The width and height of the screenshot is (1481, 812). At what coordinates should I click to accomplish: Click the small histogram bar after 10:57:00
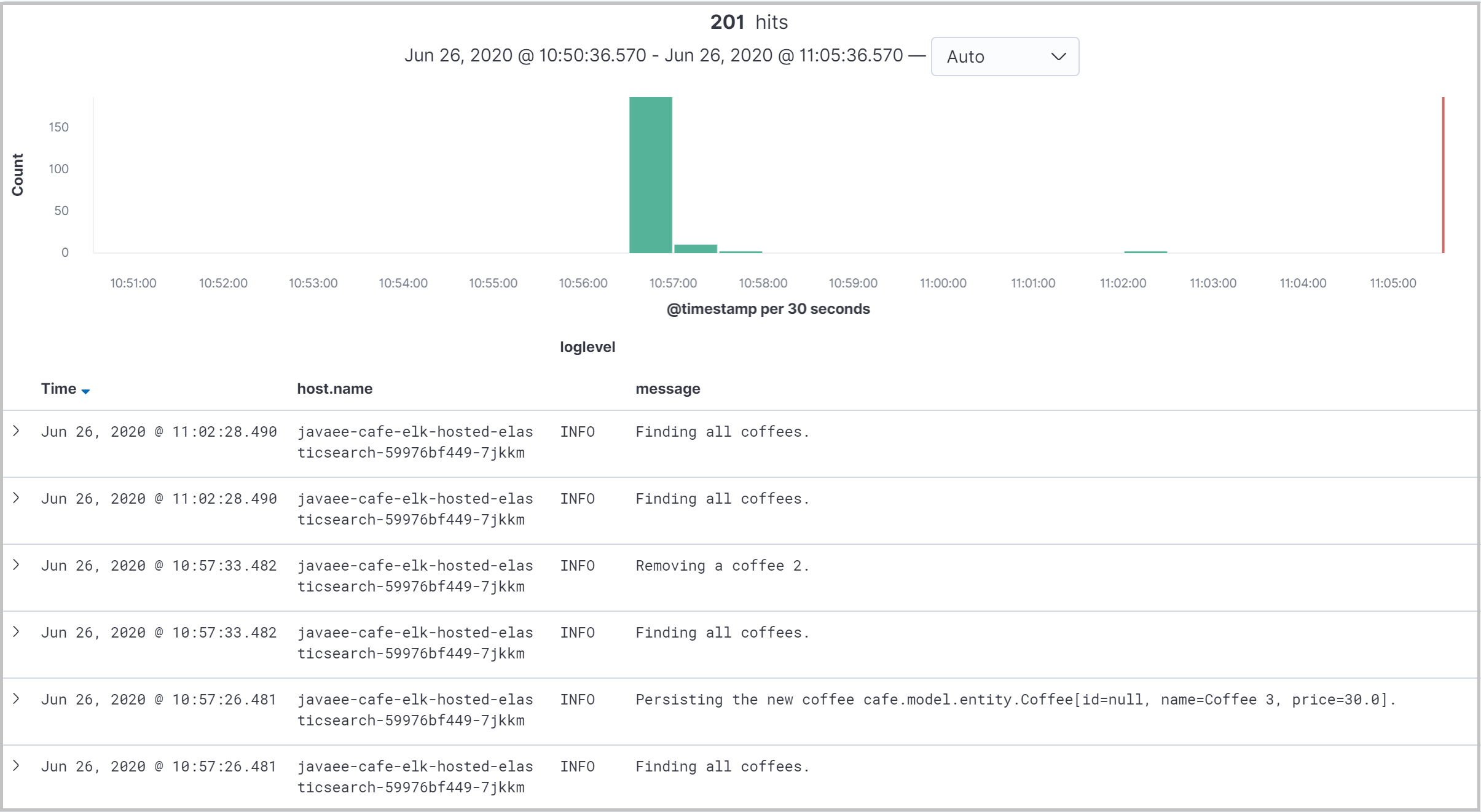(696, 249)
